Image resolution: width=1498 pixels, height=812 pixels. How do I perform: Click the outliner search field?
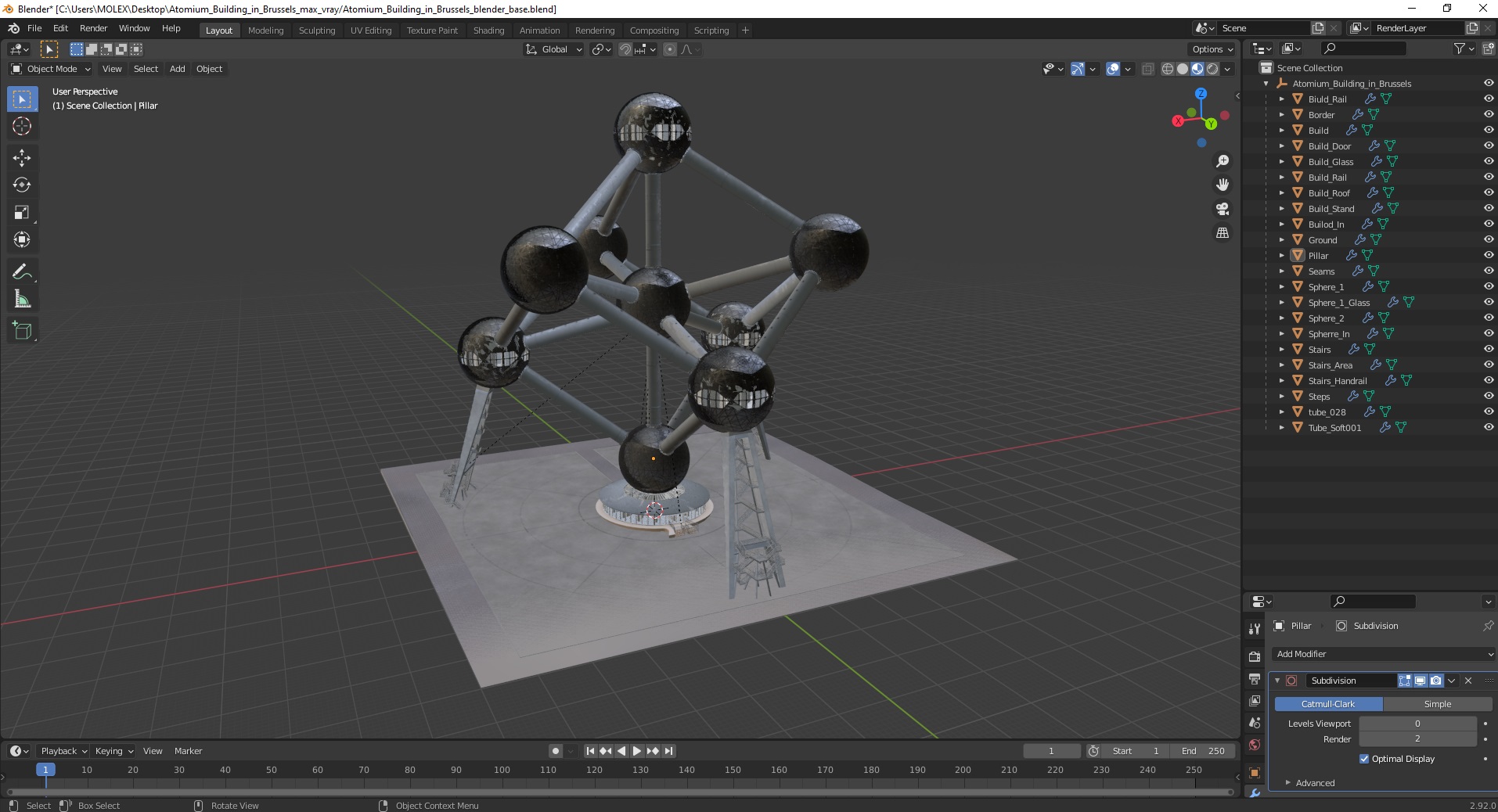(x=1363, y=49)
